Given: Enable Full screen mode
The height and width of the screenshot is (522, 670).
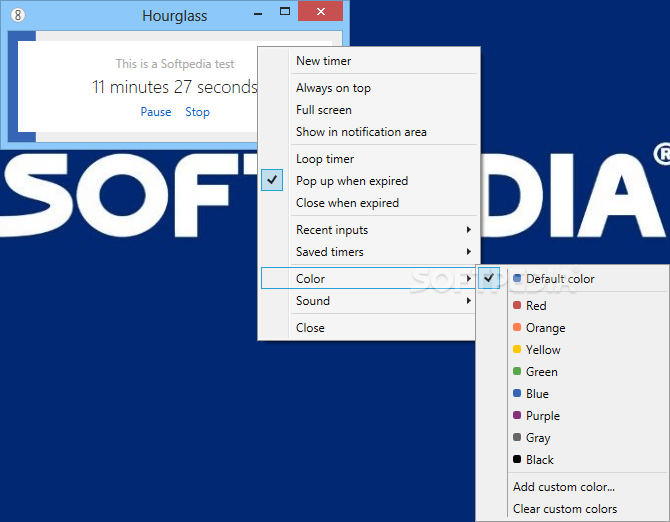Looking at the screenshot, I should click(x=369, y=110).
